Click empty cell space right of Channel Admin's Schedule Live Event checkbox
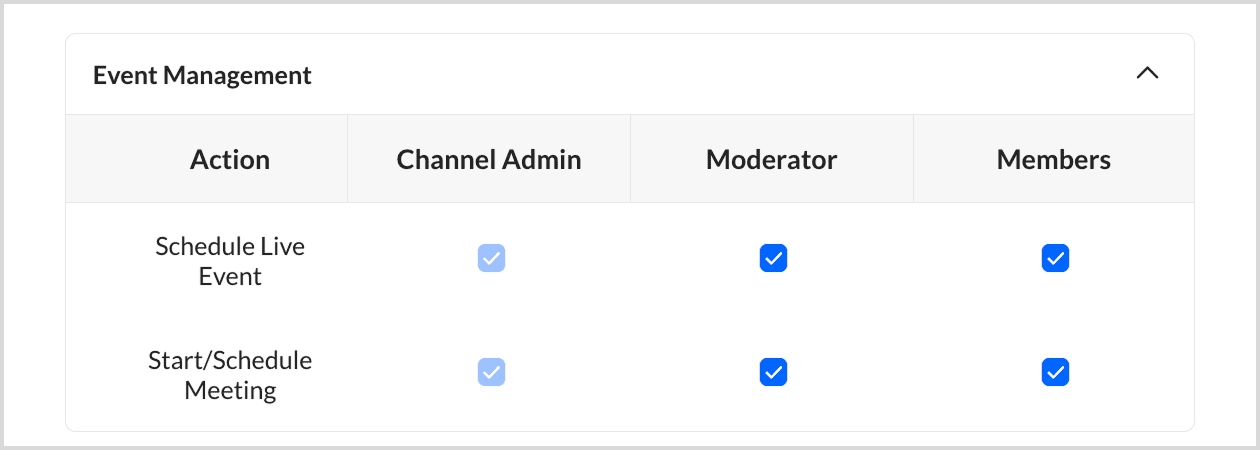 pyautogui.click(x=570, y=258)
